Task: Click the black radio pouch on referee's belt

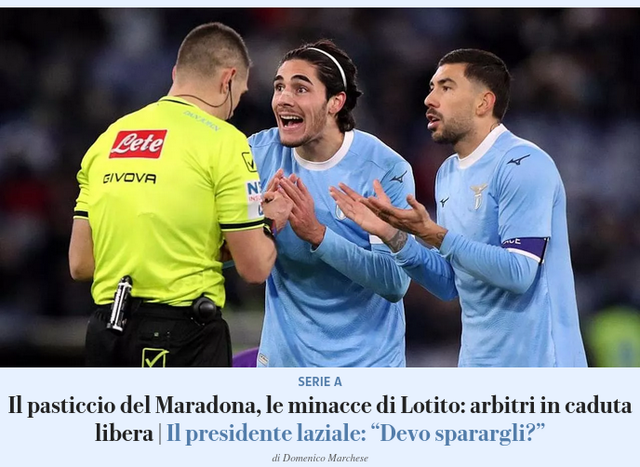Action: pos(204,309)
